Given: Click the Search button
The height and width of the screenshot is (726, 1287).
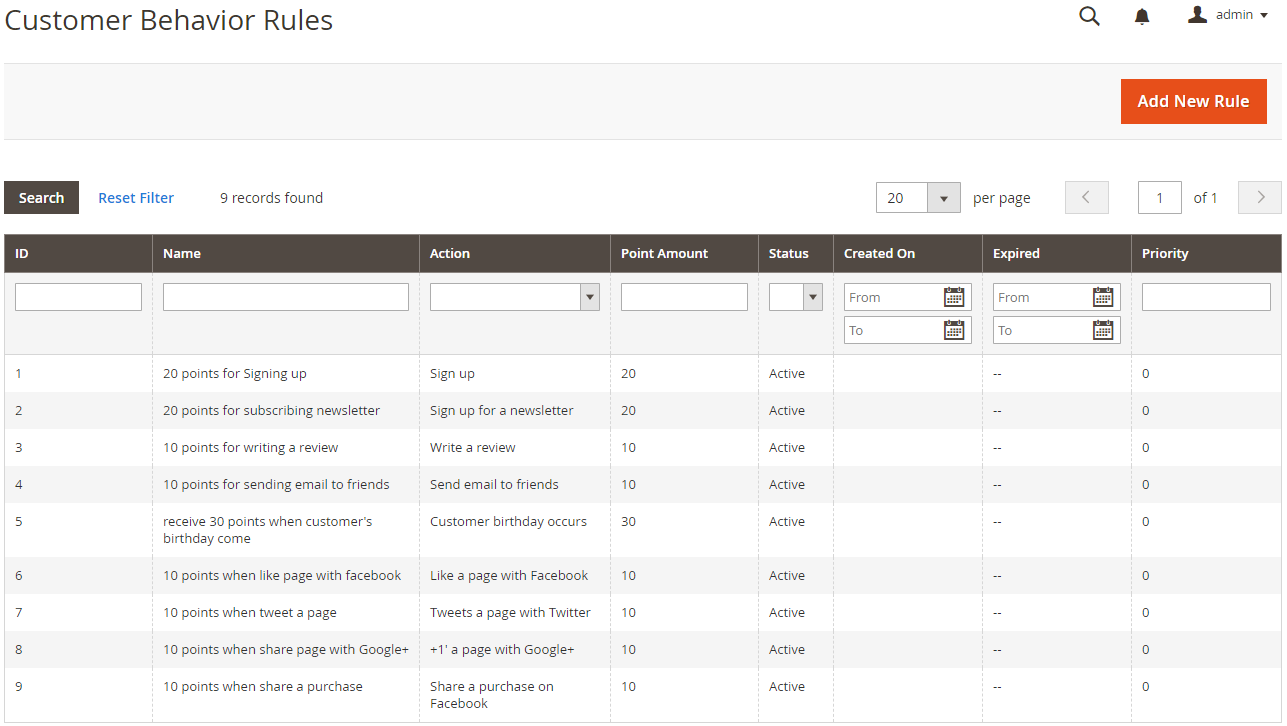Looking at the screenshot, I should [x=41, y=198].
